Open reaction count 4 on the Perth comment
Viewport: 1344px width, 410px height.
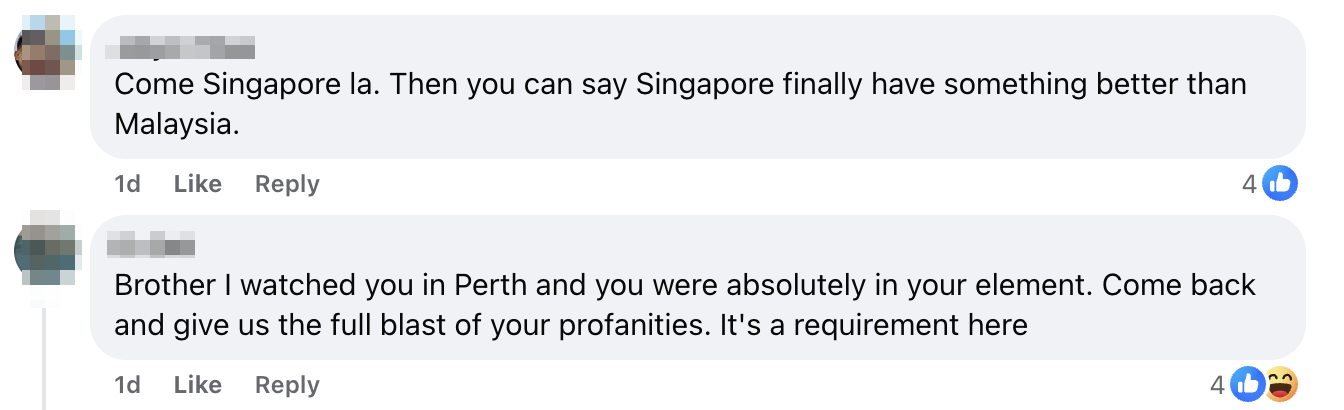click(1217, 385)
